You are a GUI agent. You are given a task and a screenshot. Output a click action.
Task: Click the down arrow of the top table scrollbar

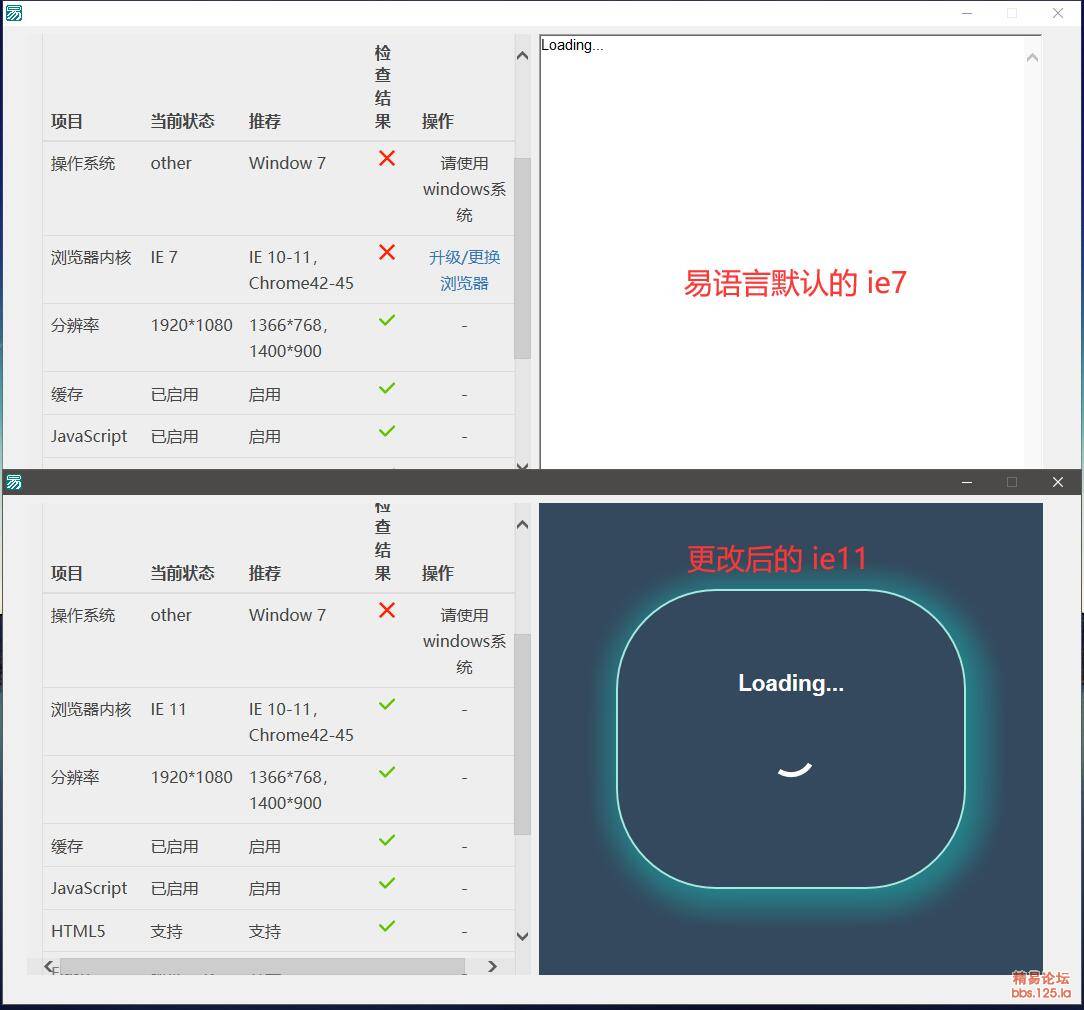point(523,465)
